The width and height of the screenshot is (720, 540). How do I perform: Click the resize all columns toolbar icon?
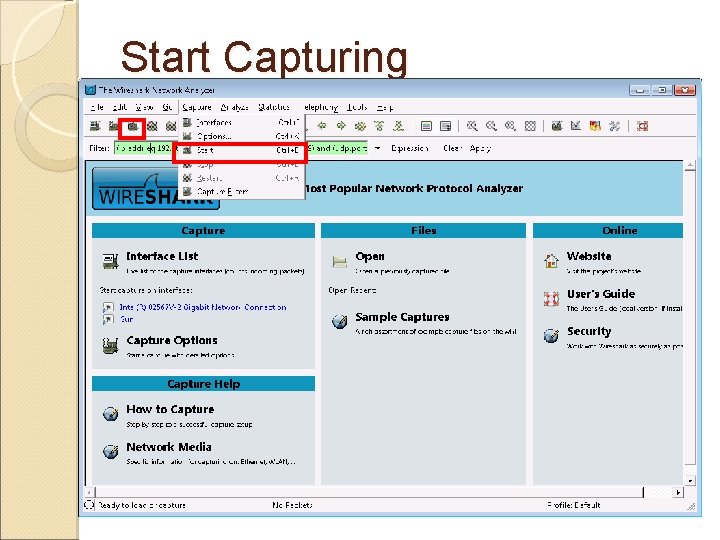pos(530,126)
